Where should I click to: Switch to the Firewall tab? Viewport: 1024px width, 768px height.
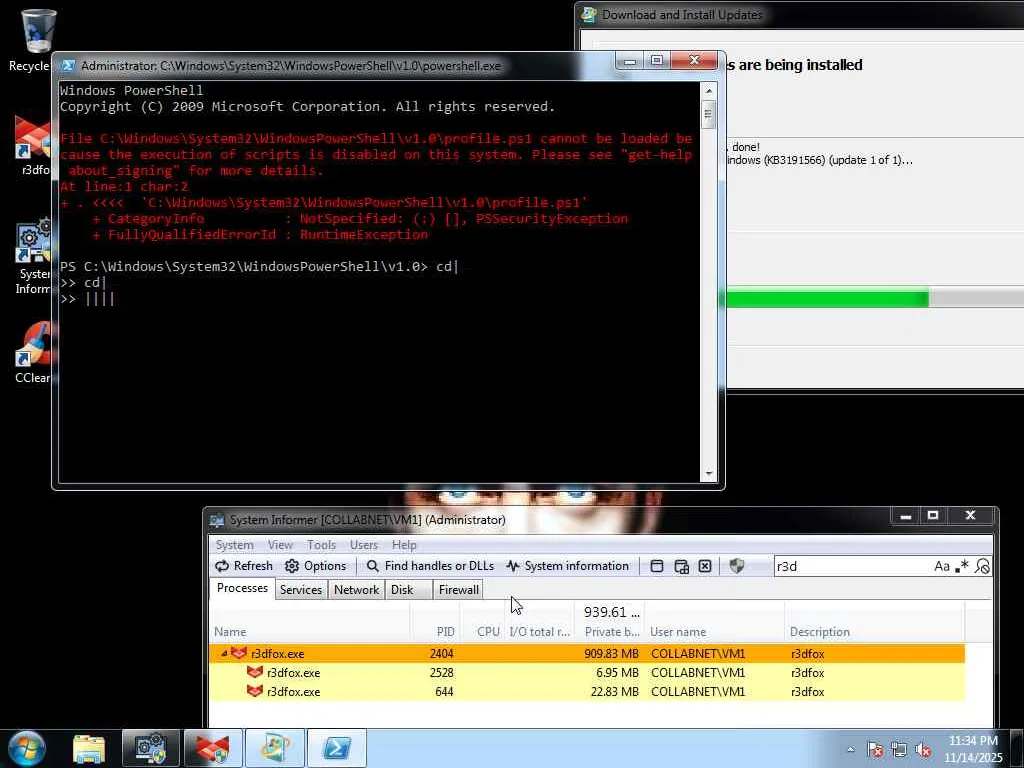(x=458, y=590)
